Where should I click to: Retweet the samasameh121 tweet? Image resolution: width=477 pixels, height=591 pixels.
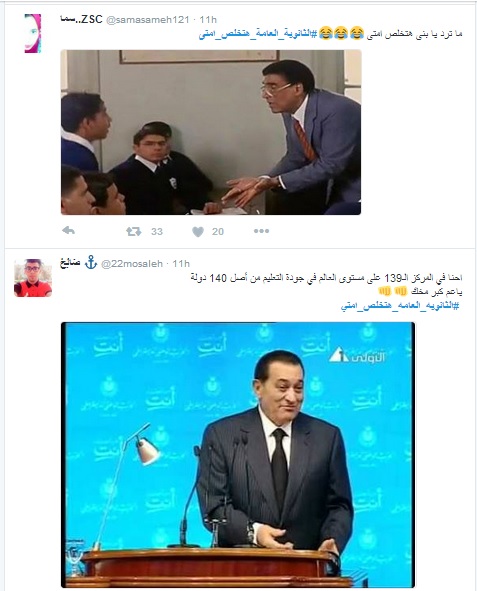pyautogui.click(x=133, y=231)
